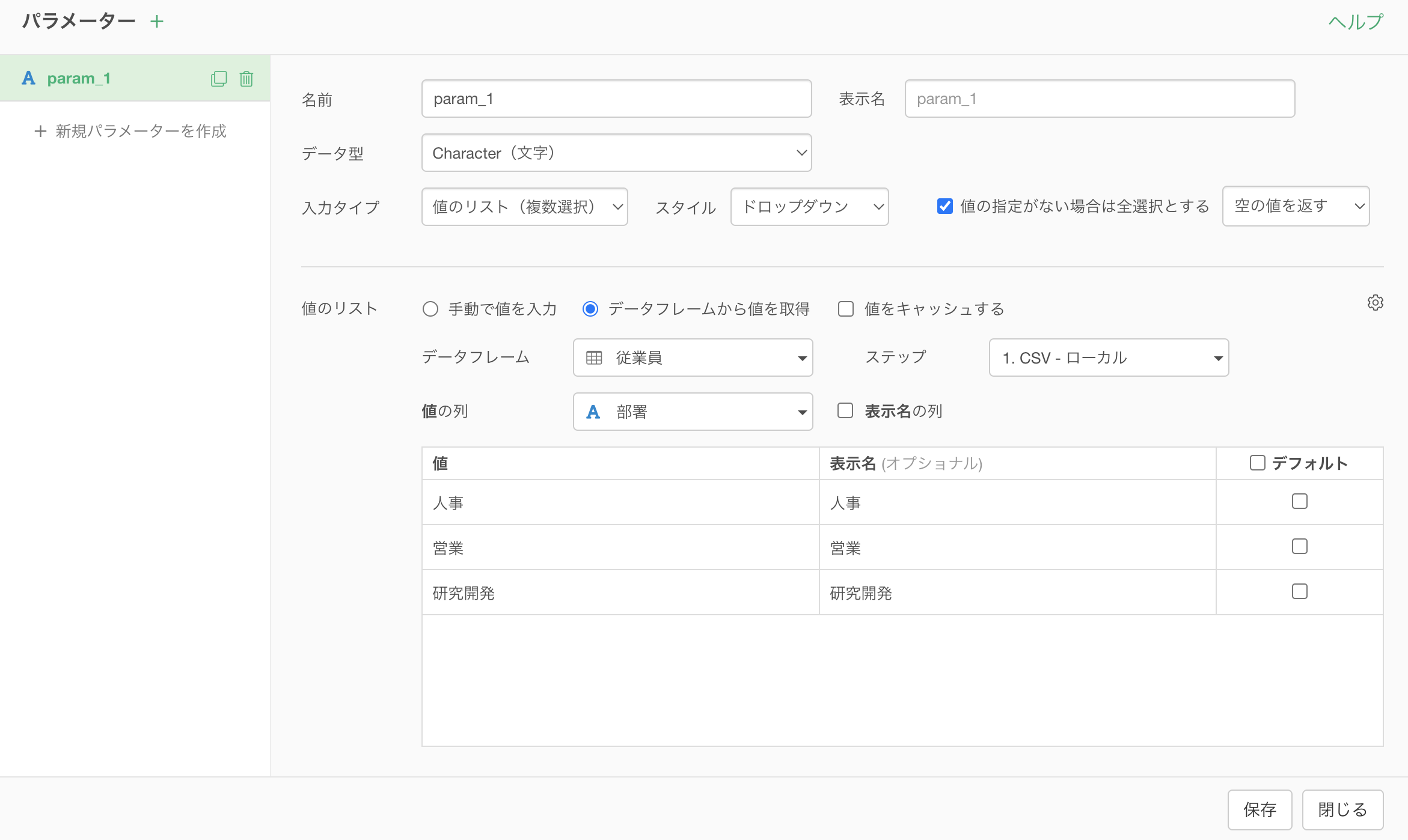Click the 表示名 input field
The width and height of the screenshot is (1408, 840).
click(x=1100, y=99)
